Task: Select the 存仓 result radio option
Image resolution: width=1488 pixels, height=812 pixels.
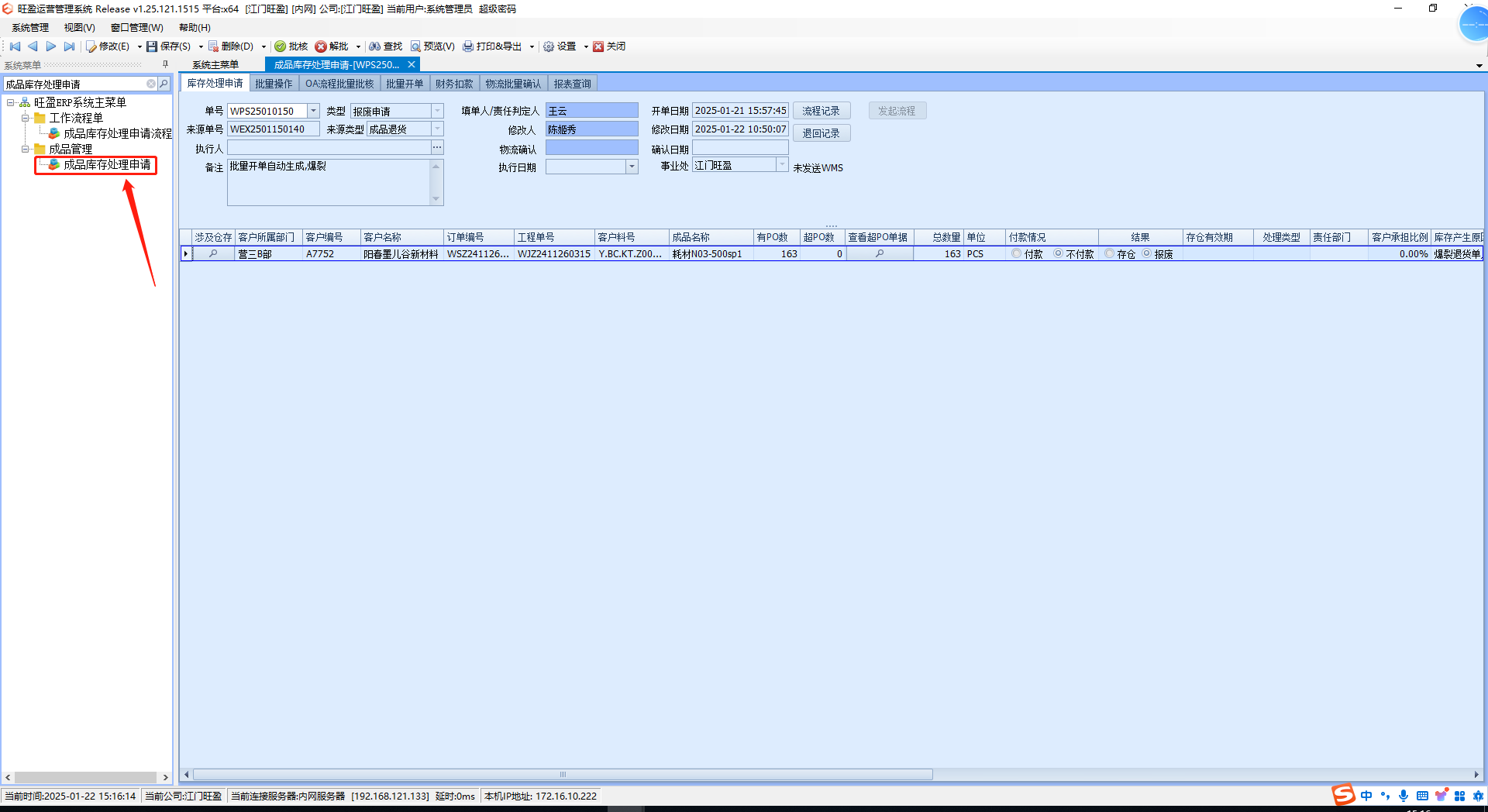Action: (x=1110, y=253)
